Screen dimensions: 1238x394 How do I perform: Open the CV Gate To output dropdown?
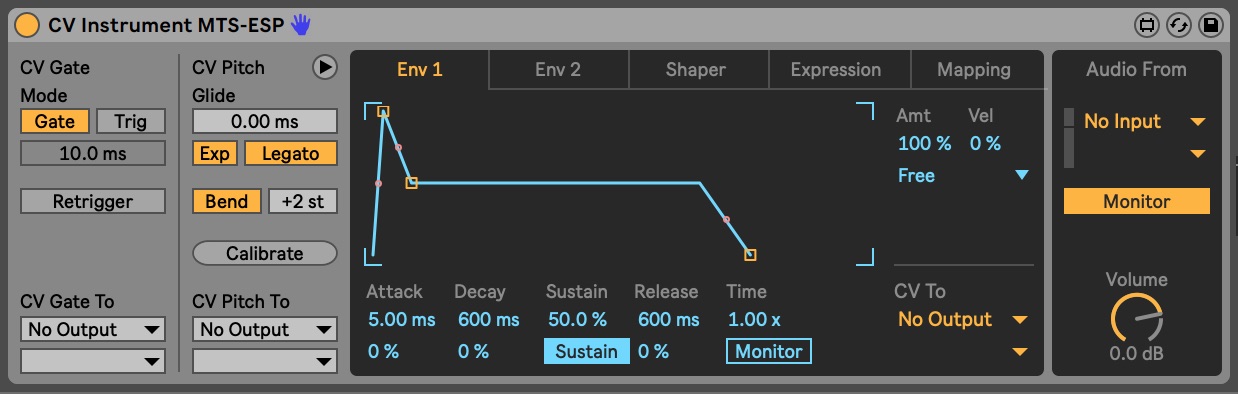(93, 329)
